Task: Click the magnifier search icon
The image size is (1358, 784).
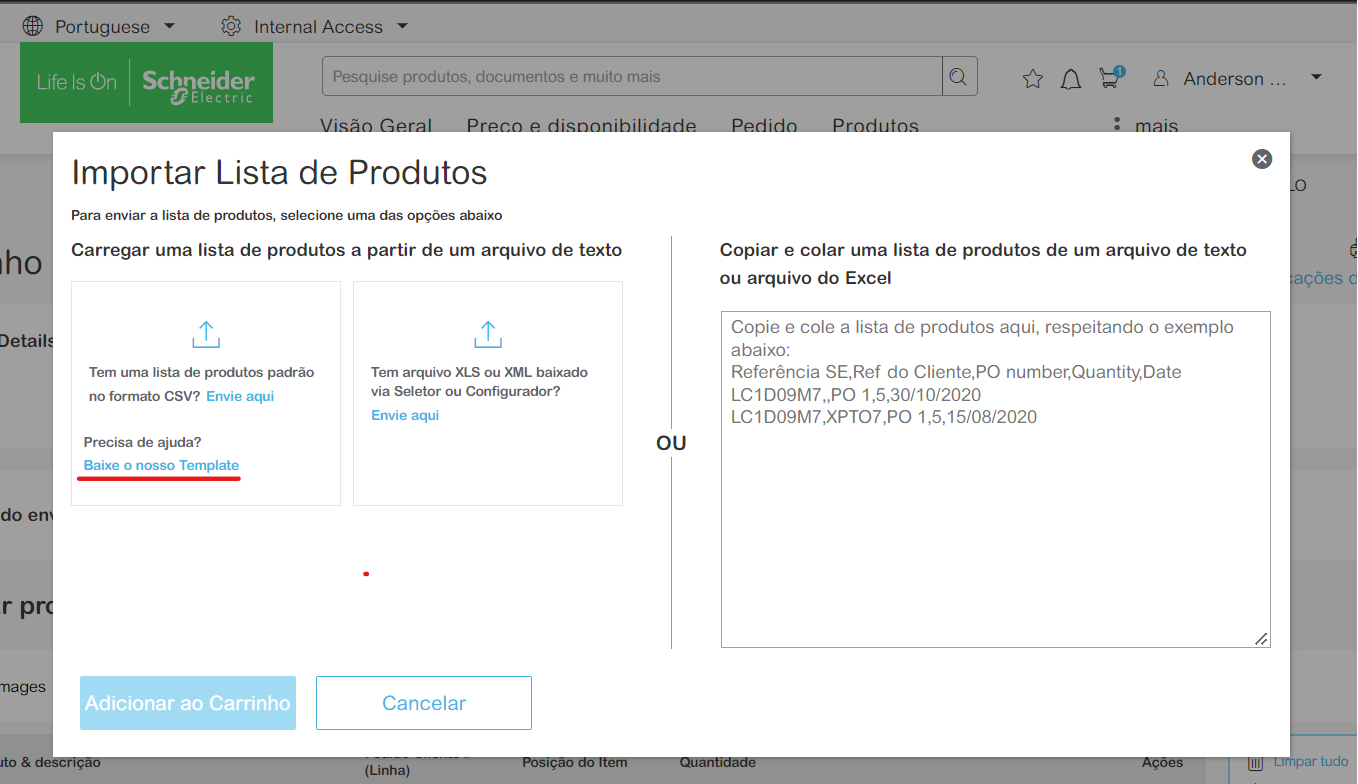Action: 959,76
